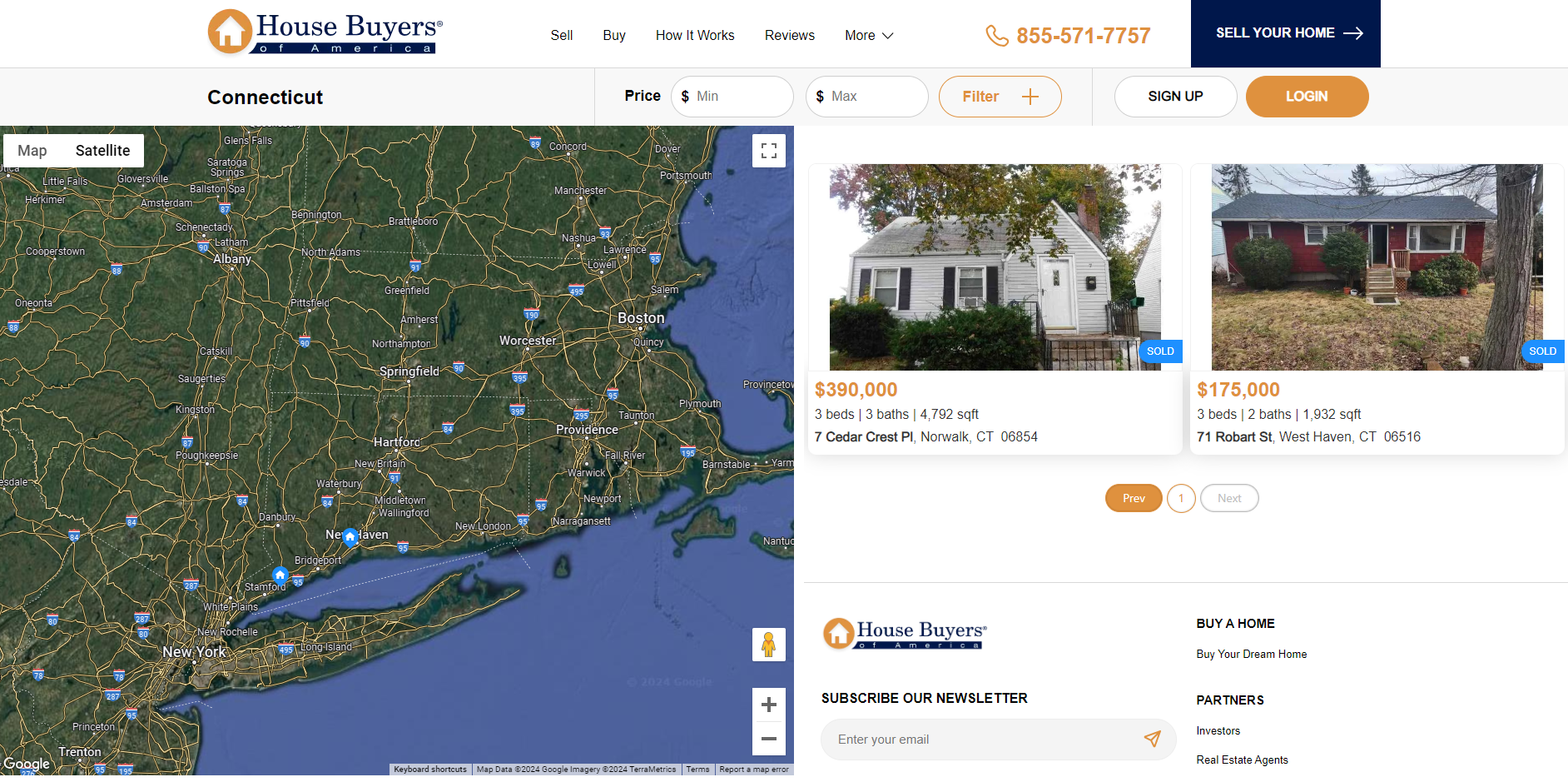Go to page 1 of listings
This screenshot has width=1568, height=782.
(x=1181, y=498)
